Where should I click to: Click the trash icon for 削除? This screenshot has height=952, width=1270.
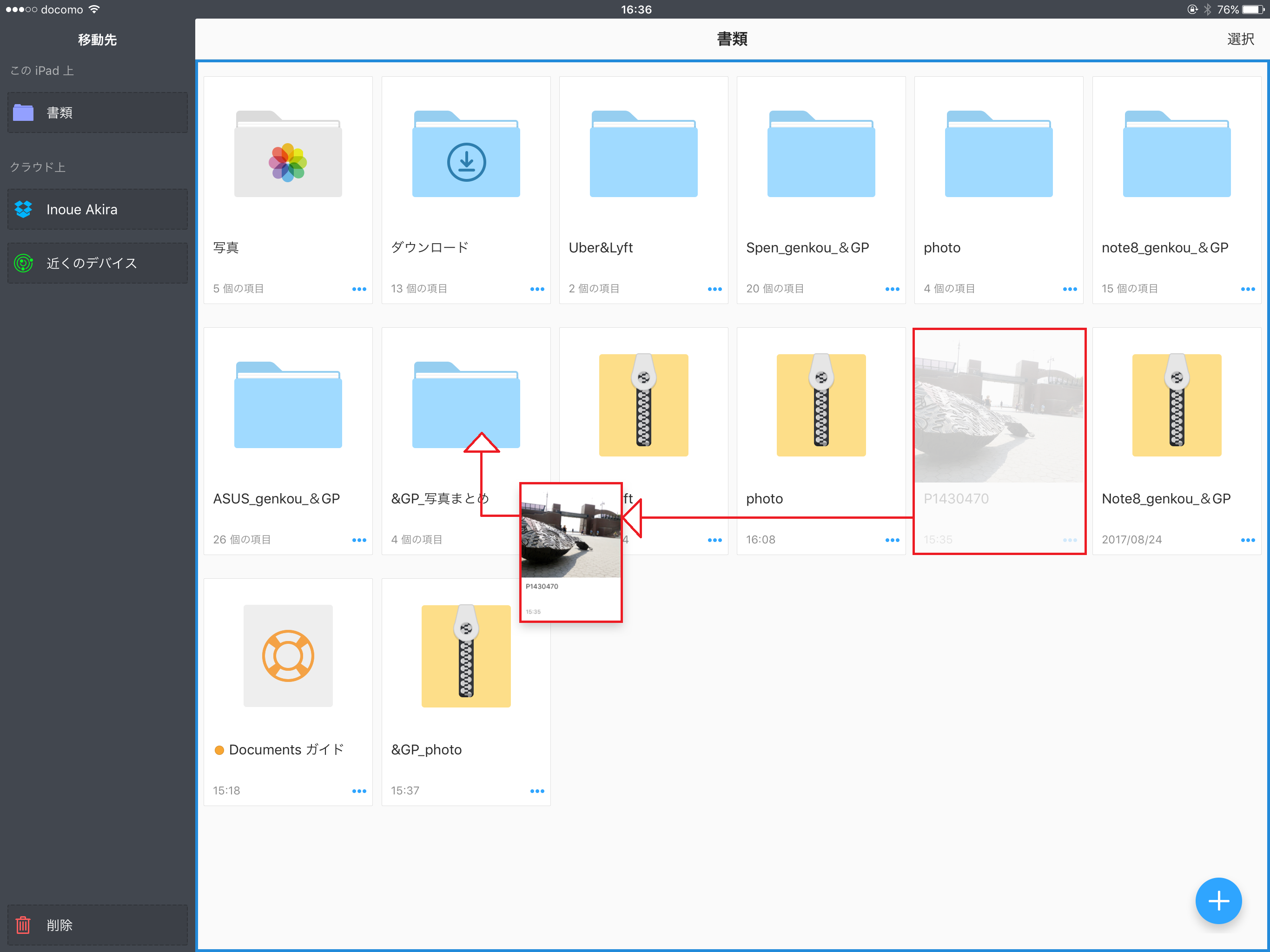24,925
